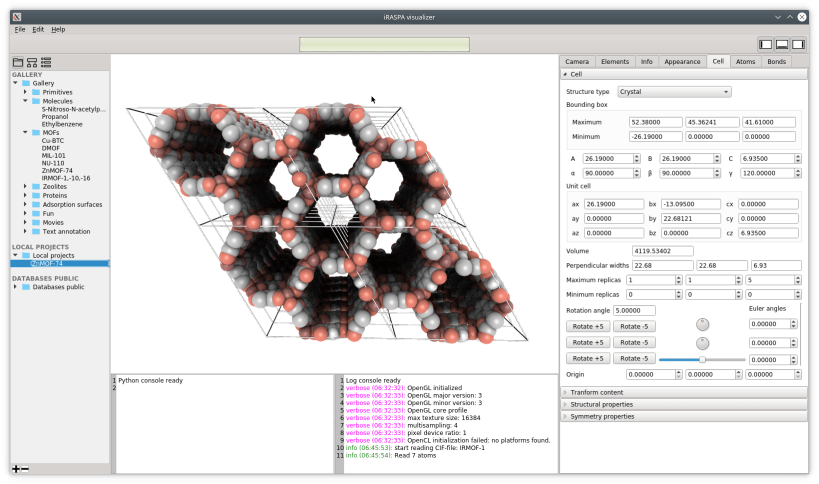Open the project folder view icon
The height and width of the screenshot is (484, 819).
point(18,62)
